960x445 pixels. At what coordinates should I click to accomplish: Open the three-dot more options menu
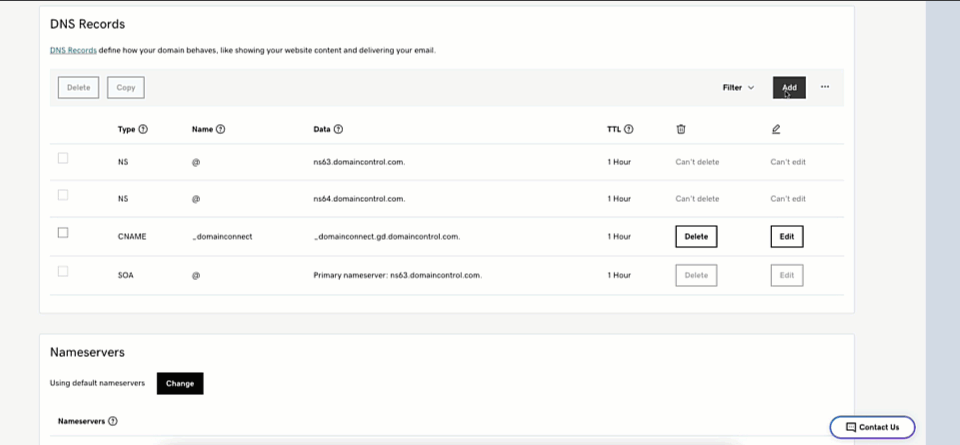(825, 87)
